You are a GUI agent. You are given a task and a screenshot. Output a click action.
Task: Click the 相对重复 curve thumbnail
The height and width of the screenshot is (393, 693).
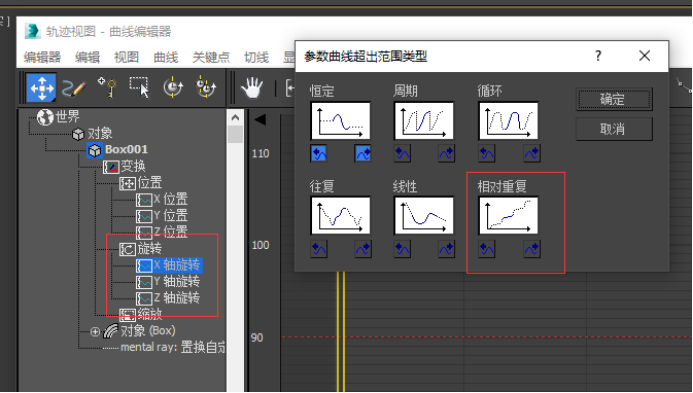tap(509, 216)
